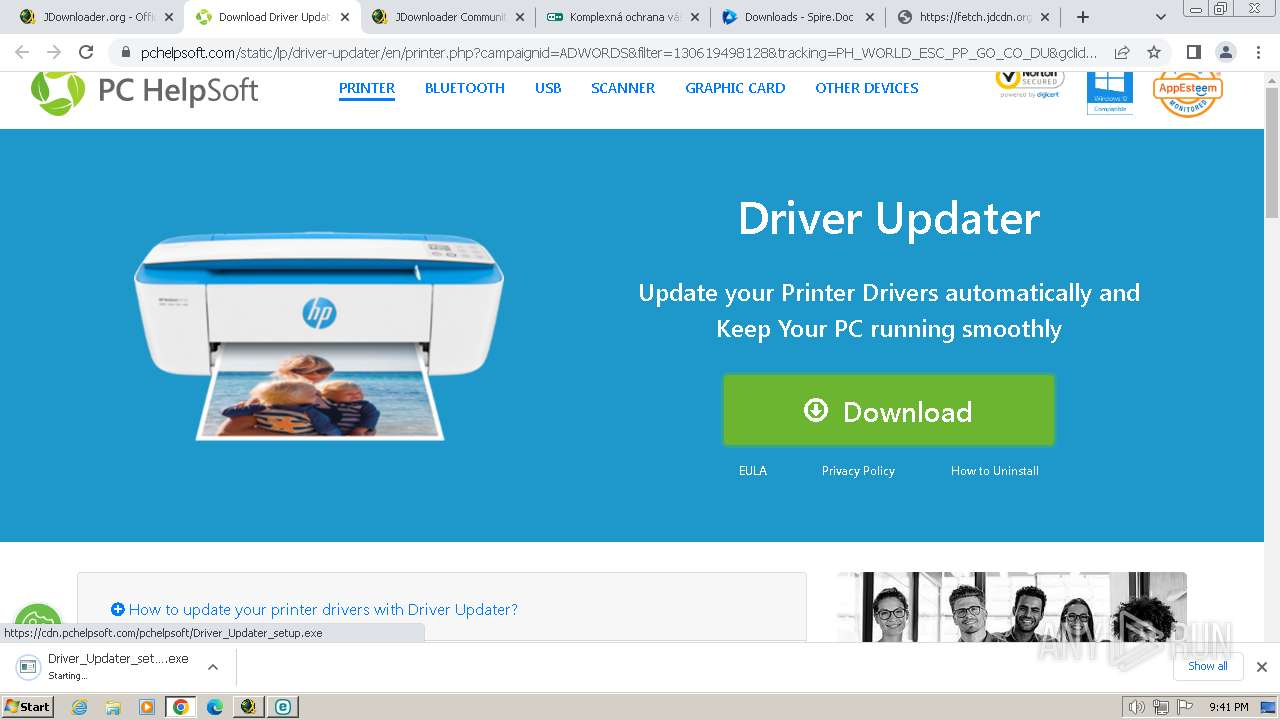The height and width of the screenshot is (720, 1280).
Task: Open the BLUETOOTH navigation item
Action: click(x=465, y=88)
